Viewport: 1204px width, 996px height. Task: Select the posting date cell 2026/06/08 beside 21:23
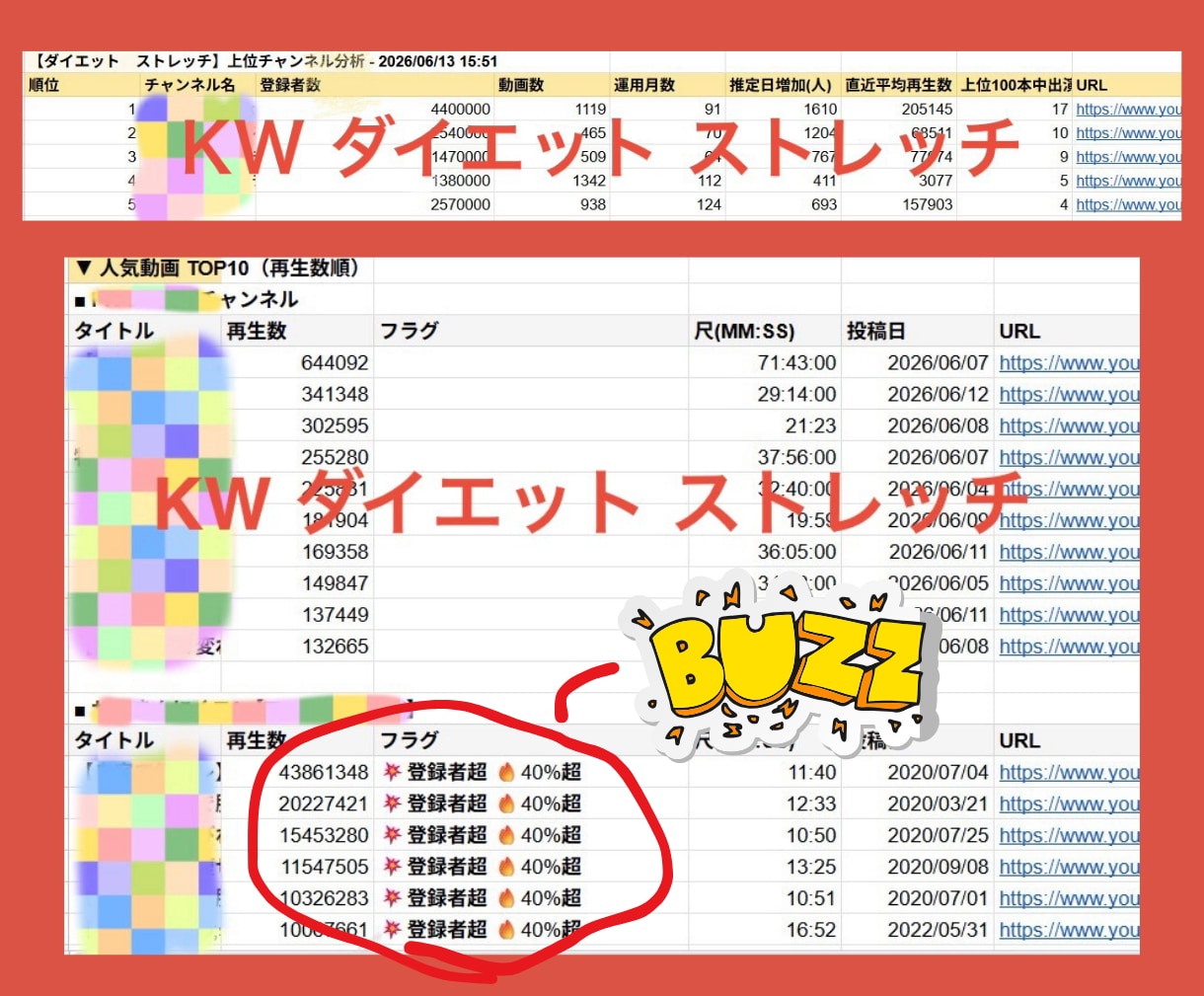pyautogui.click(x=938, y=426)
